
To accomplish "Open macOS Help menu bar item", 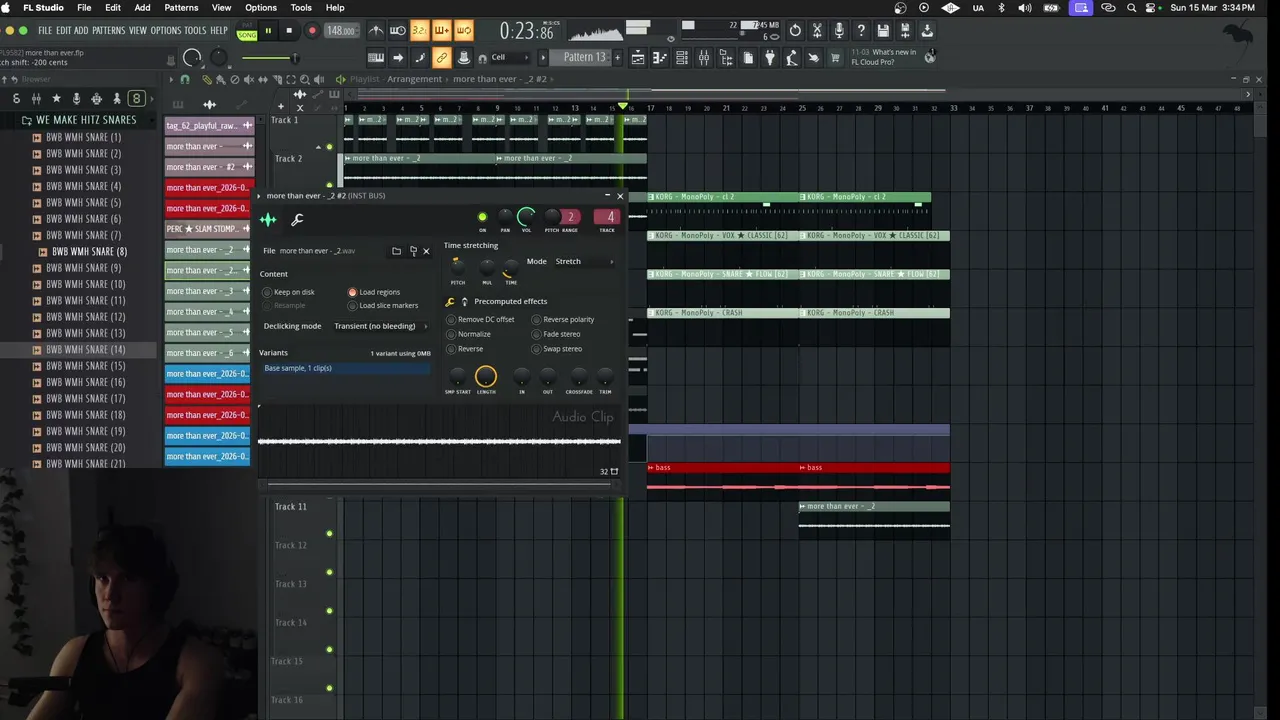I will [x=335, y=8].
